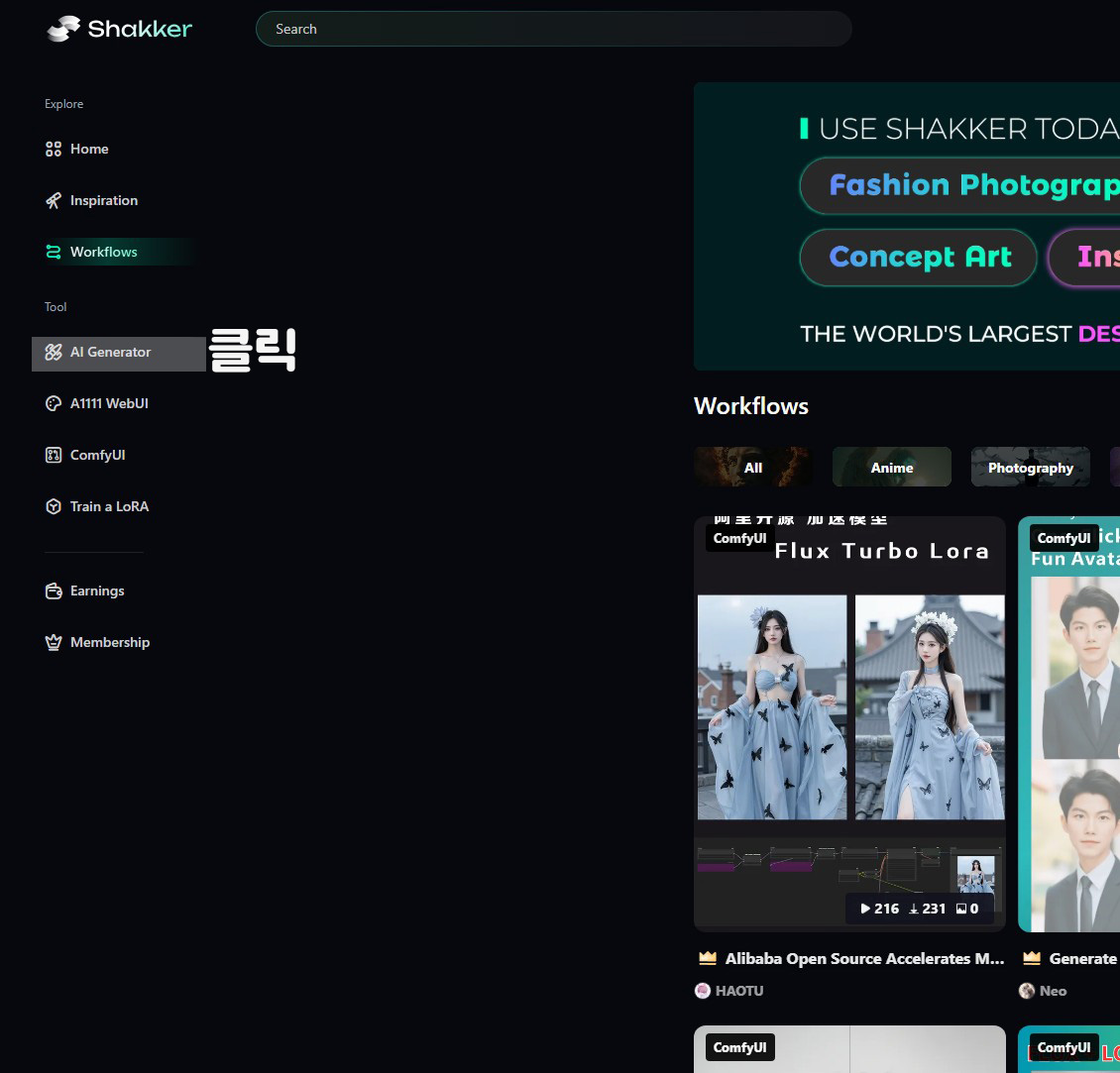Click the Train a LoRA cube icon
The width and height of the screenshot is (1120, 1073).
click(x=54, y=506)
